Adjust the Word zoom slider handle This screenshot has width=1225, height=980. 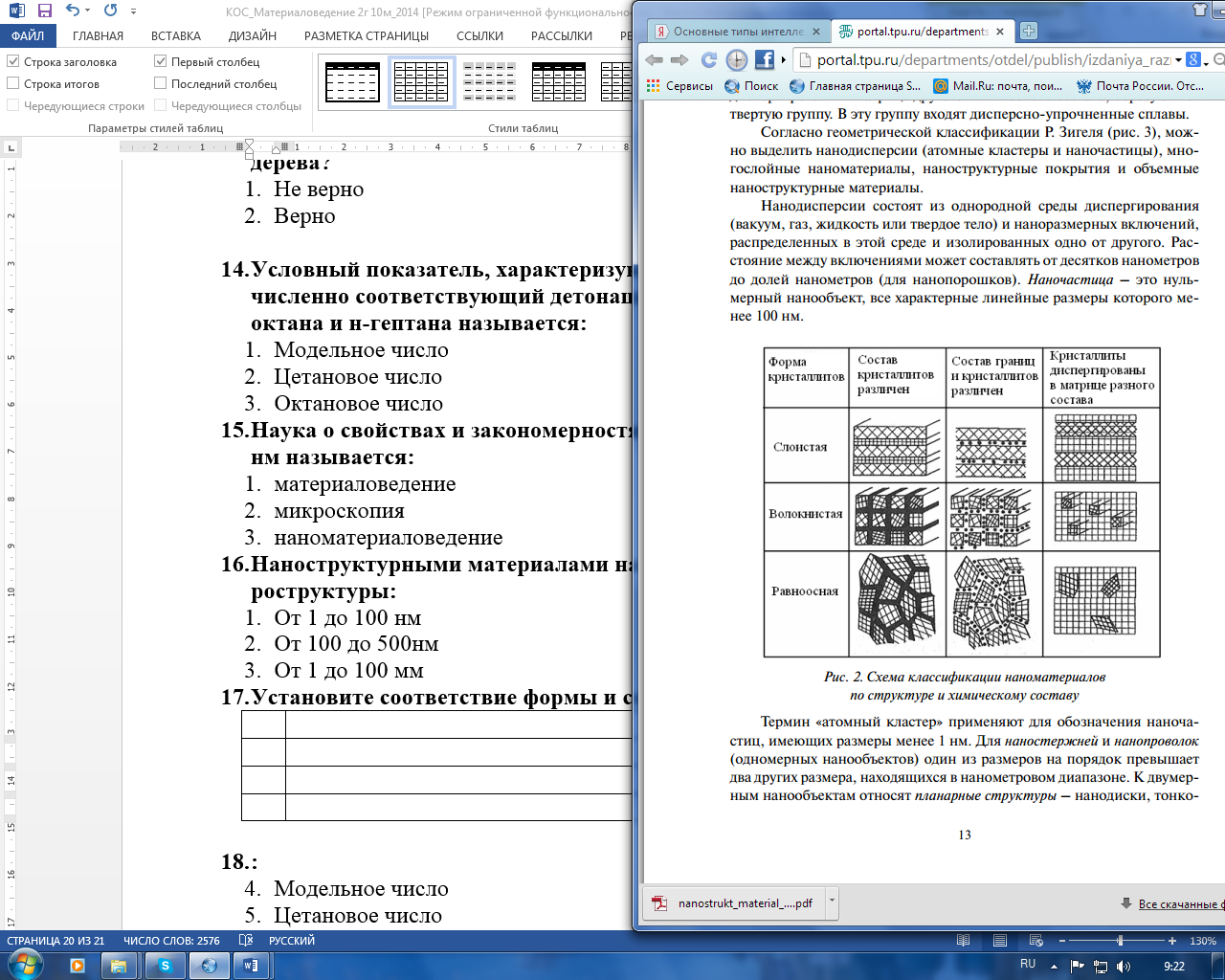[1121, 941]
